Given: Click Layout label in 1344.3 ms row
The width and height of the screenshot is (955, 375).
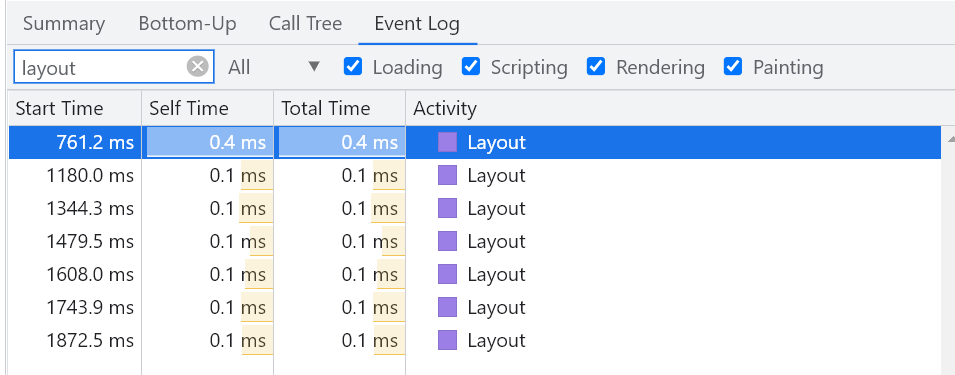Looking at the screenshot, I should coord(496,209).
